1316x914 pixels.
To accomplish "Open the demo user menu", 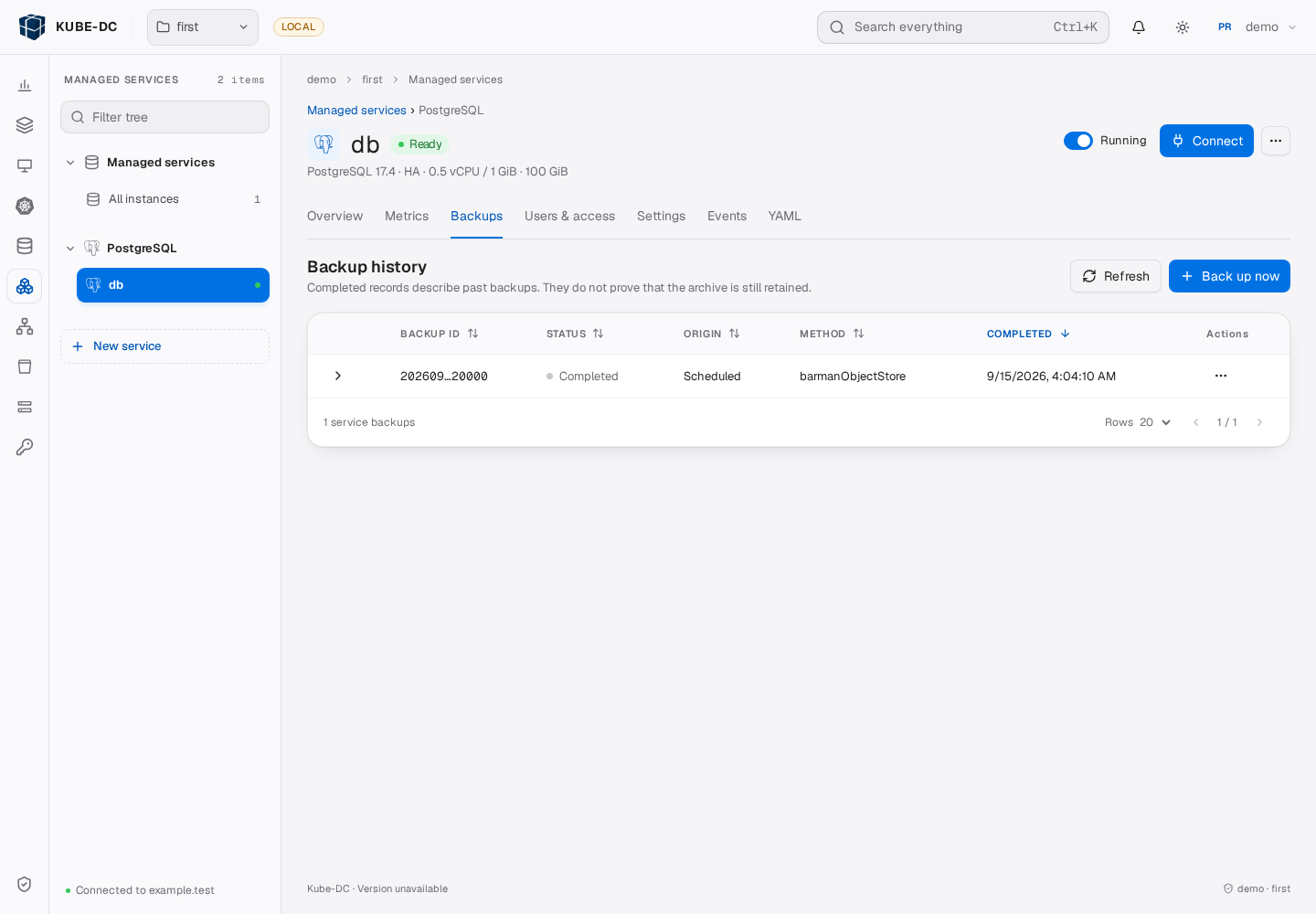I will pyautogui.click(x=1258, y=27).
